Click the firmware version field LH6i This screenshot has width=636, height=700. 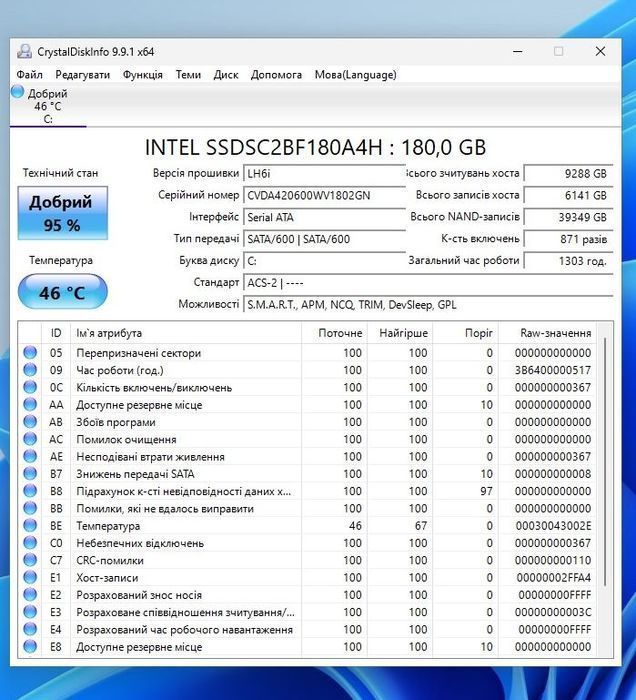click(324, 173)
